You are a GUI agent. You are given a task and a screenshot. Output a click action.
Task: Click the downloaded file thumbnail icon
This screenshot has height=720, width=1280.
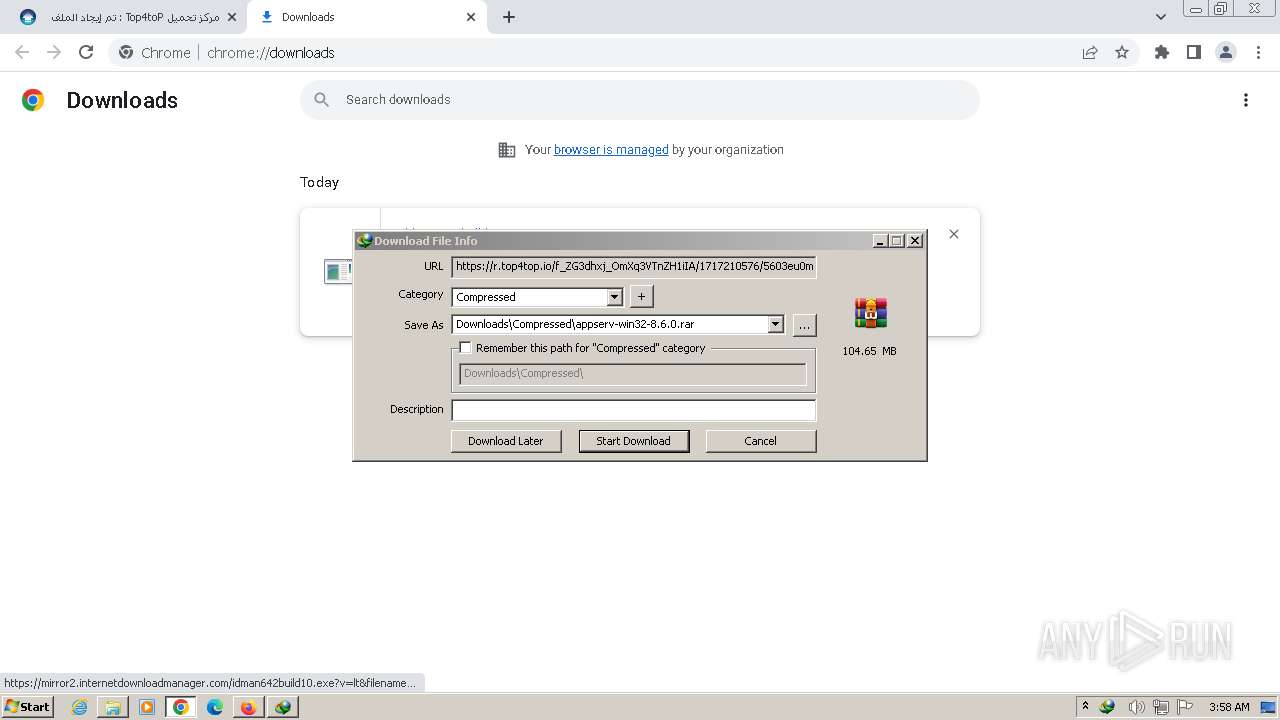[x=338, y=271]
